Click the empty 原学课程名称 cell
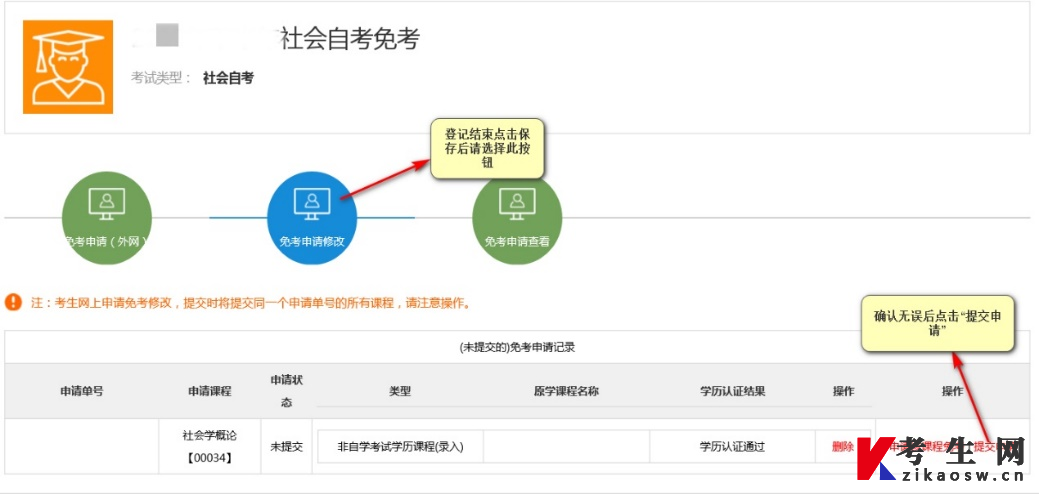1039x494 pixels. pos(567,447)
